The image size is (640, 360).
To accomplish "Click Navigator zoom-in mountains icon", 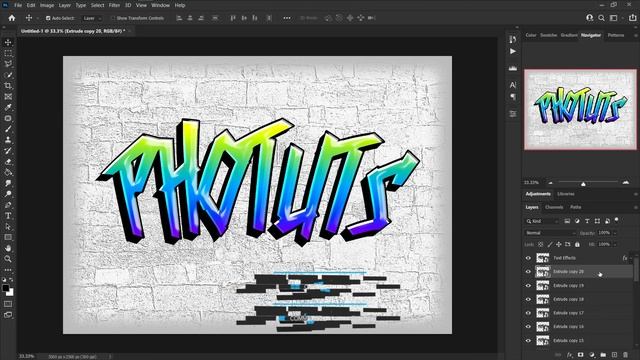I will [626, 182].
